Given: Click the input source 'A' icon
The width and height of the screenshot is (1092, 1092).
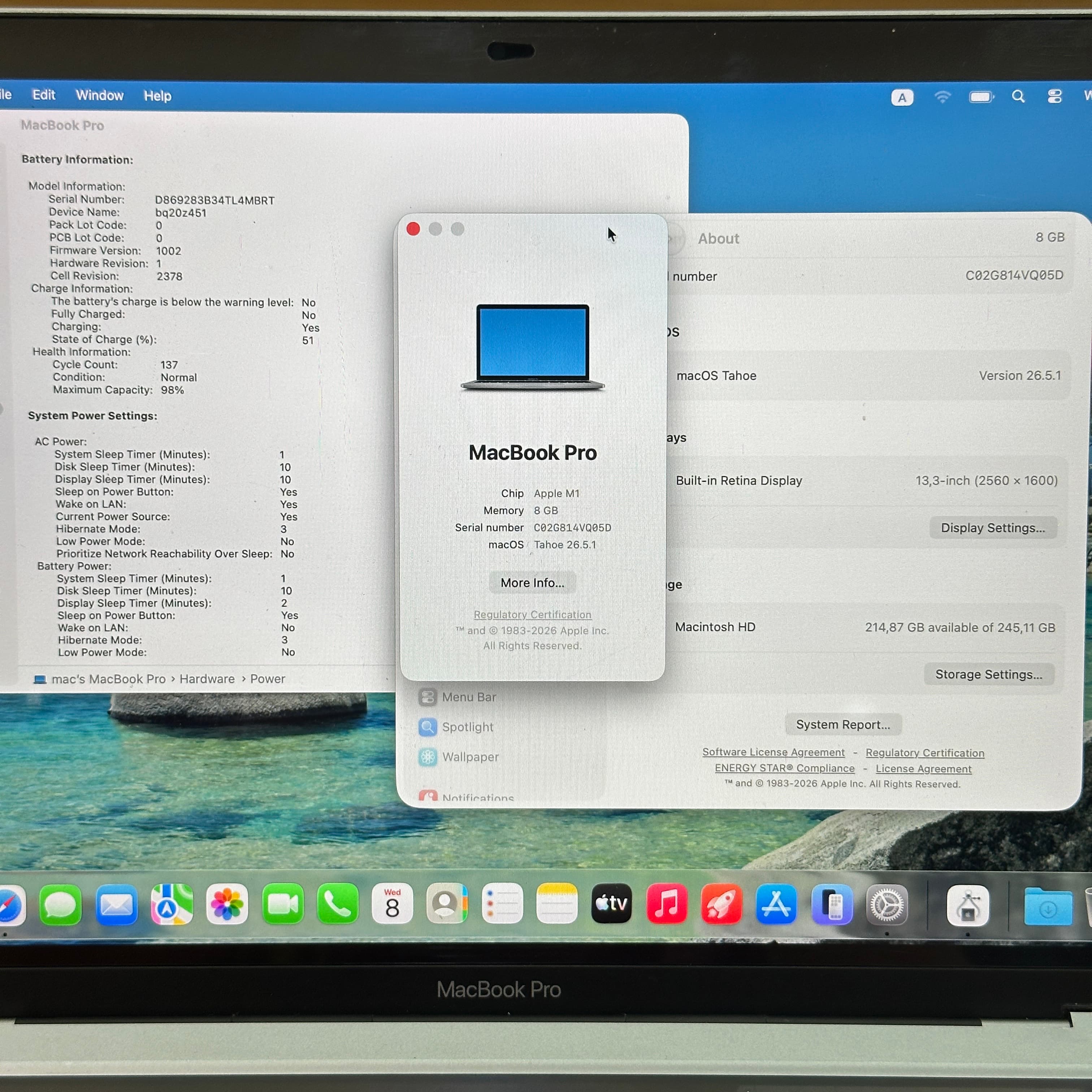Looking at the screenshot, I should pyautogui.click(x=902, y=97).
